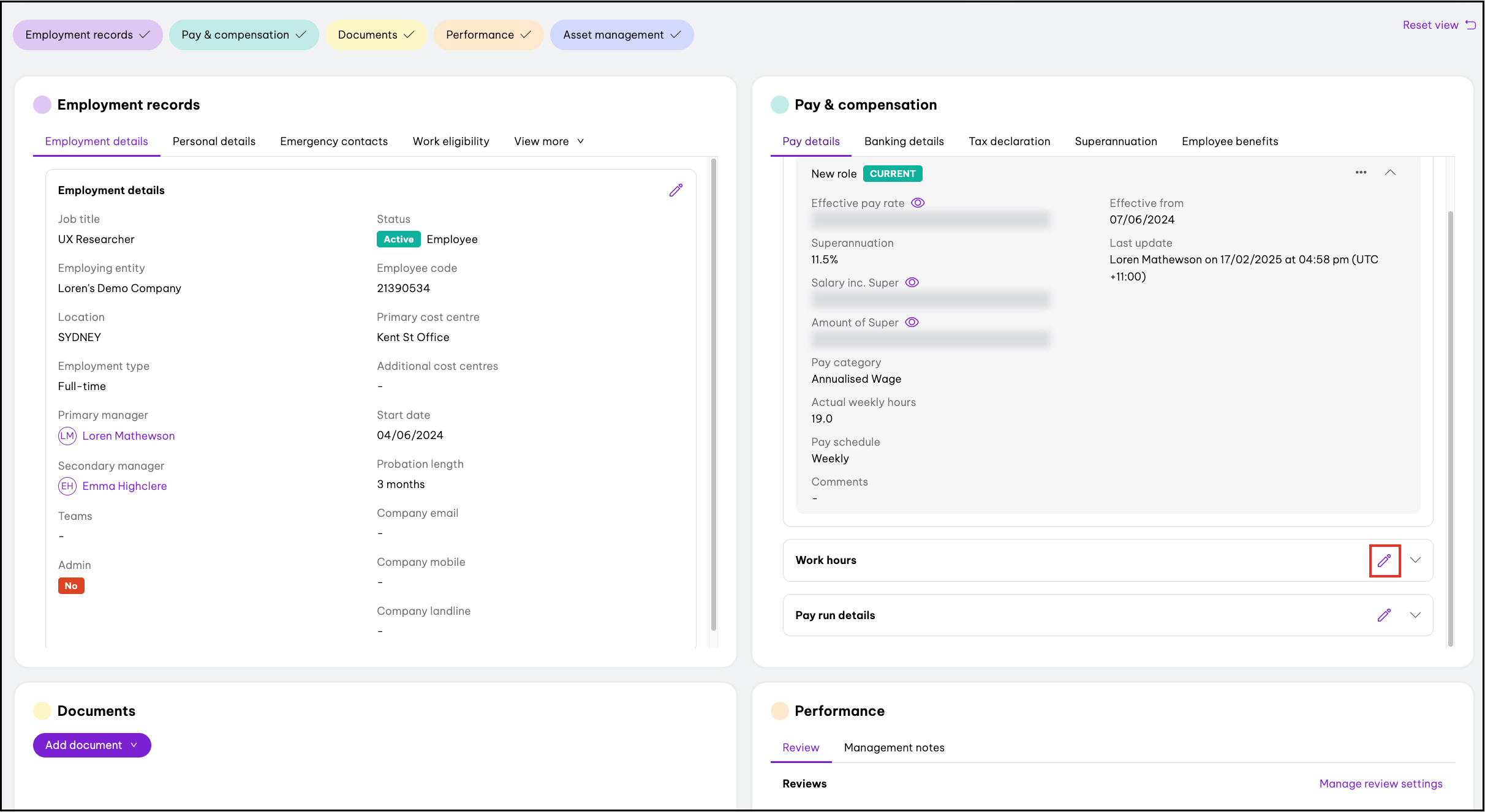Screen dimensions: 1485x812
Task: Switch to the Banking details tab
Action: (x=904, y=141)
